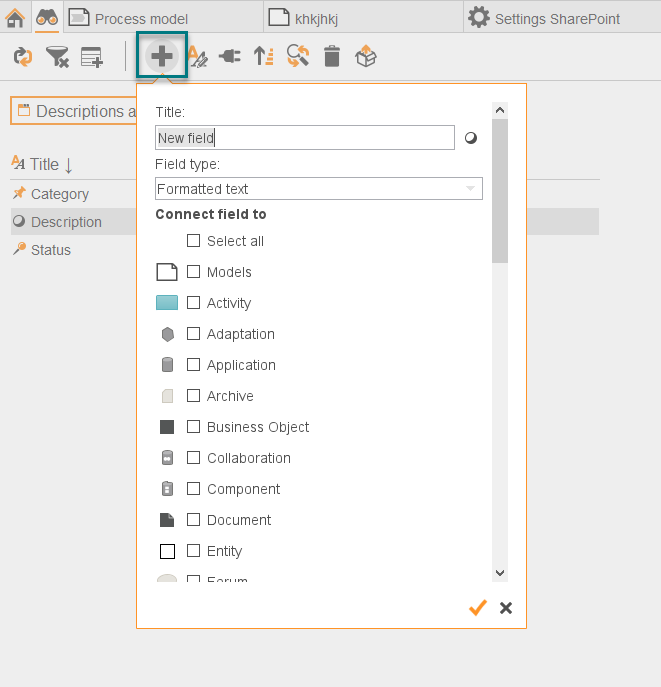Click the Entity square outline icon
Screen dimensions: 661x687
167,551
